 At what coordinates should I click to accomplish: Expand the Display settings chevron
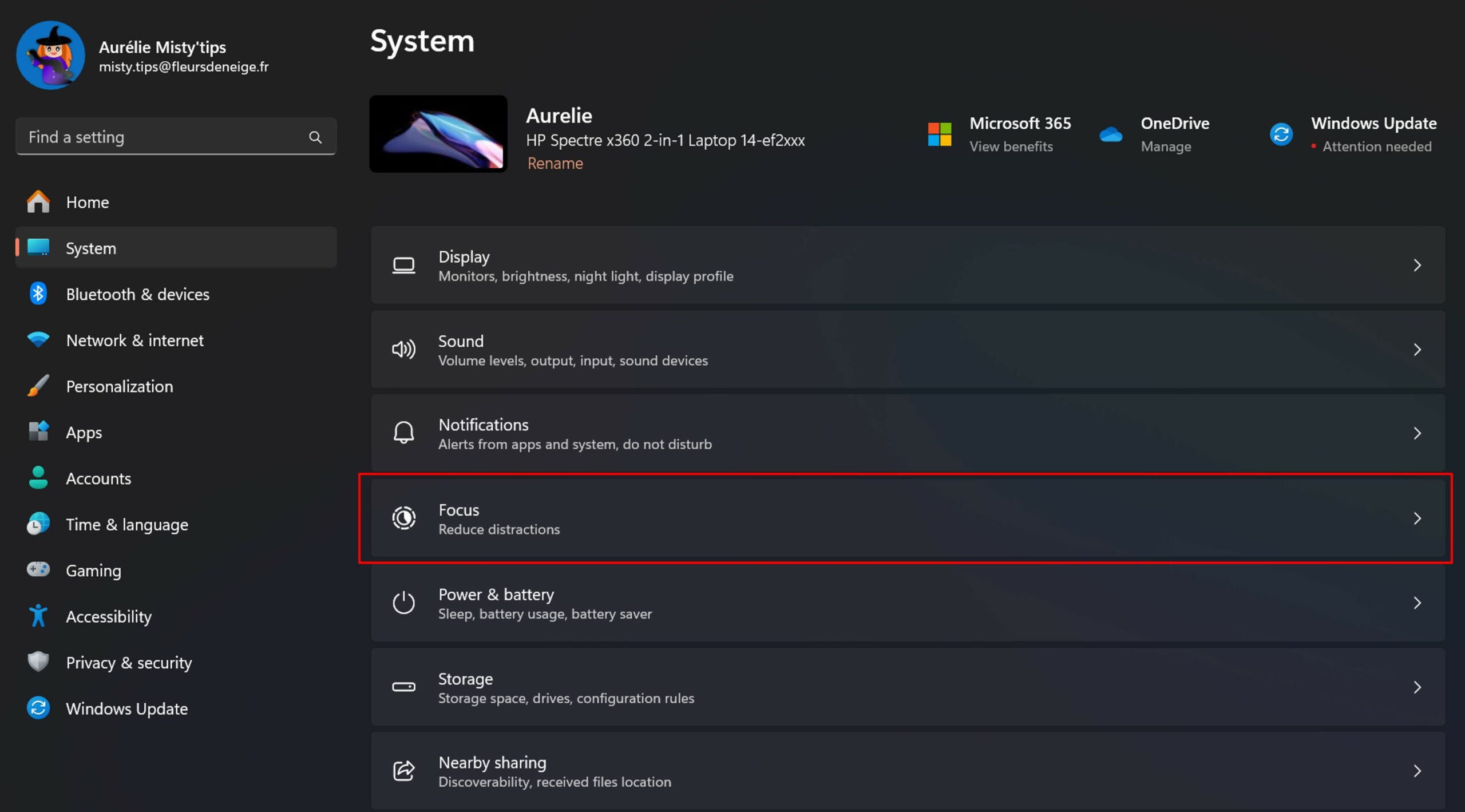[1417, 266]
